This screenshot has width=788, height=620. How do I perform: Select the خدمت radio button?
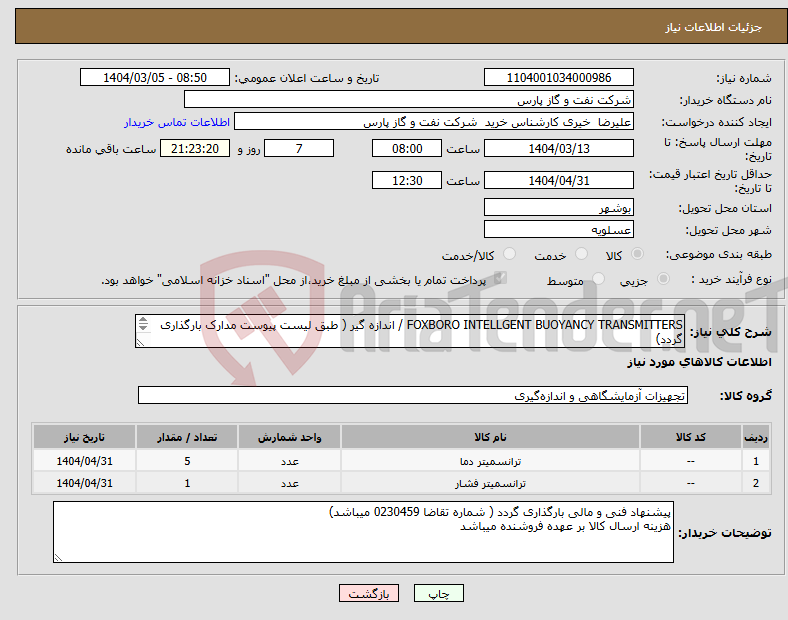(581, 254)
